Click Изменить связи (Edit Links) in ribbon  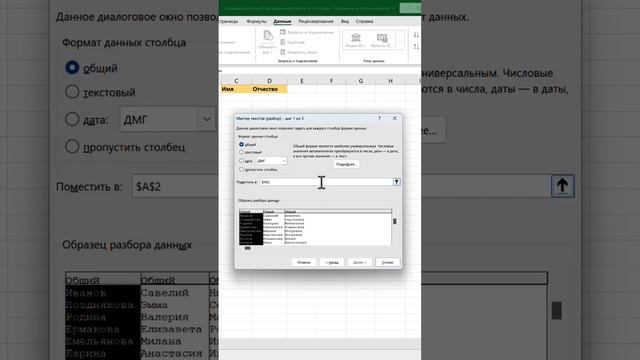coord(298,52)
